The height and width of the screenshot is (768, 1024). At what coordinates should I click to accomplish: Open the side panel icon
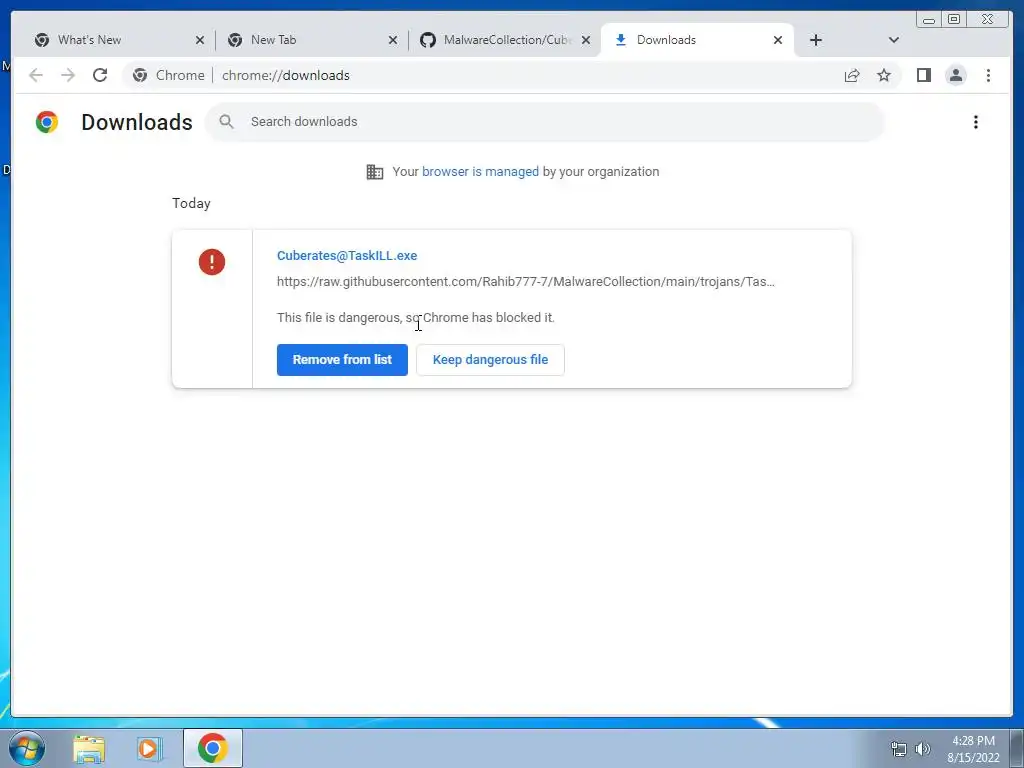tap(923, 76)
